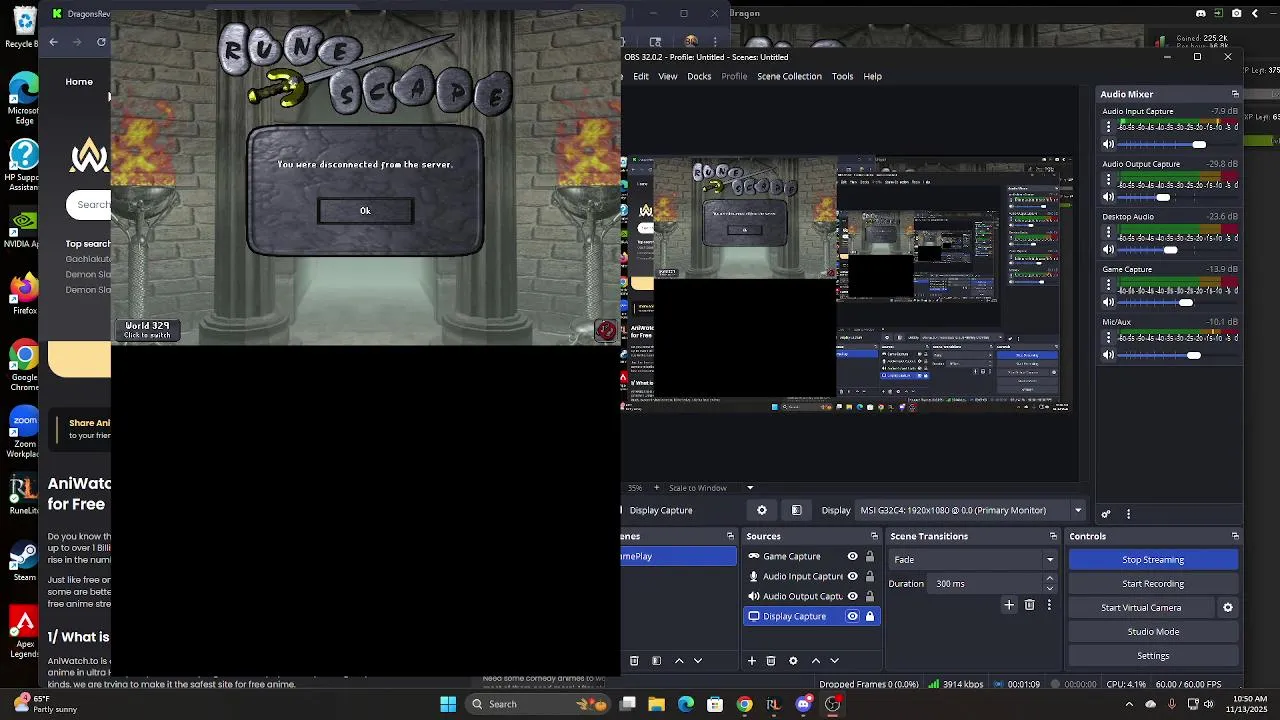
Task: Open the Fade transition dropdown
Action: 974,559
